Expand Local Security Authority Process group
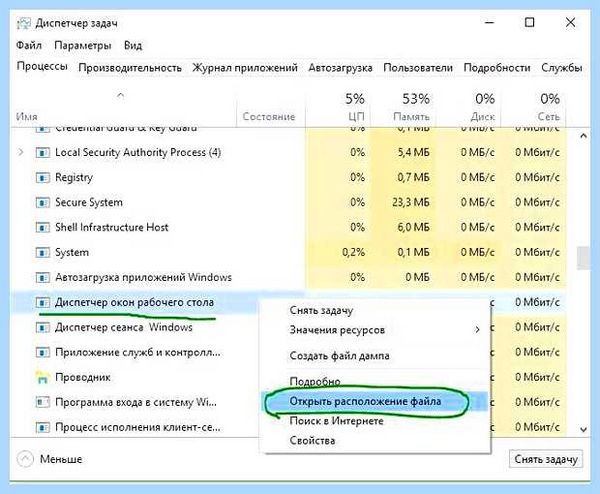 (21, 152)
